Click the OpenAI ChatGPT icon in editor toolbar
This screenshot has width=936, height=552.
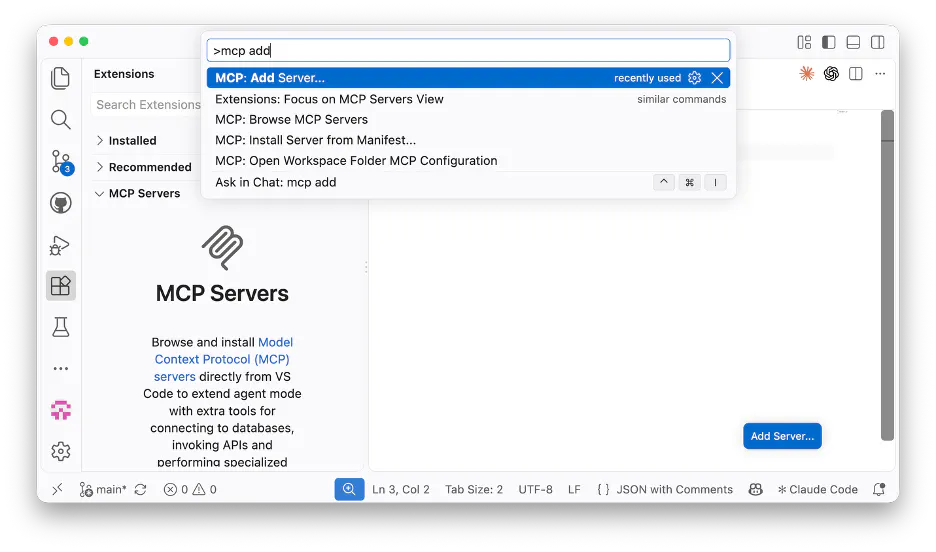tap(831, 73)
